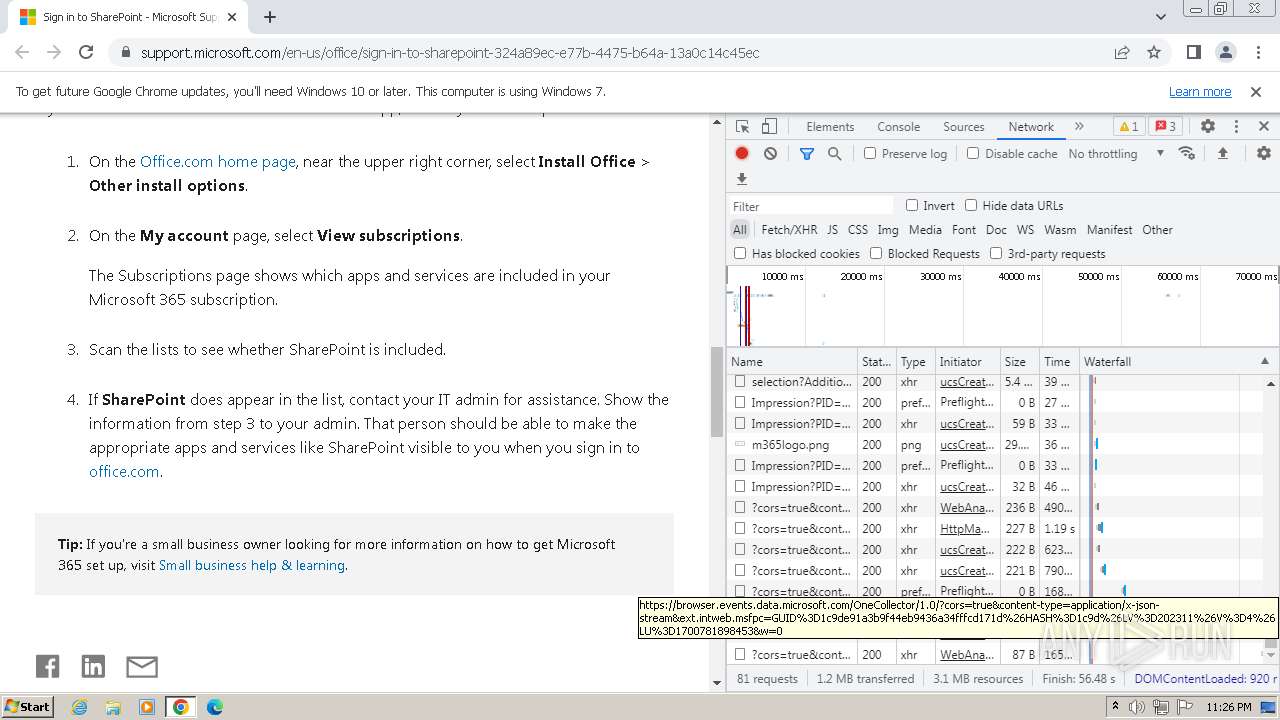Bookmark this page star icon

(x=1154, y=52)
